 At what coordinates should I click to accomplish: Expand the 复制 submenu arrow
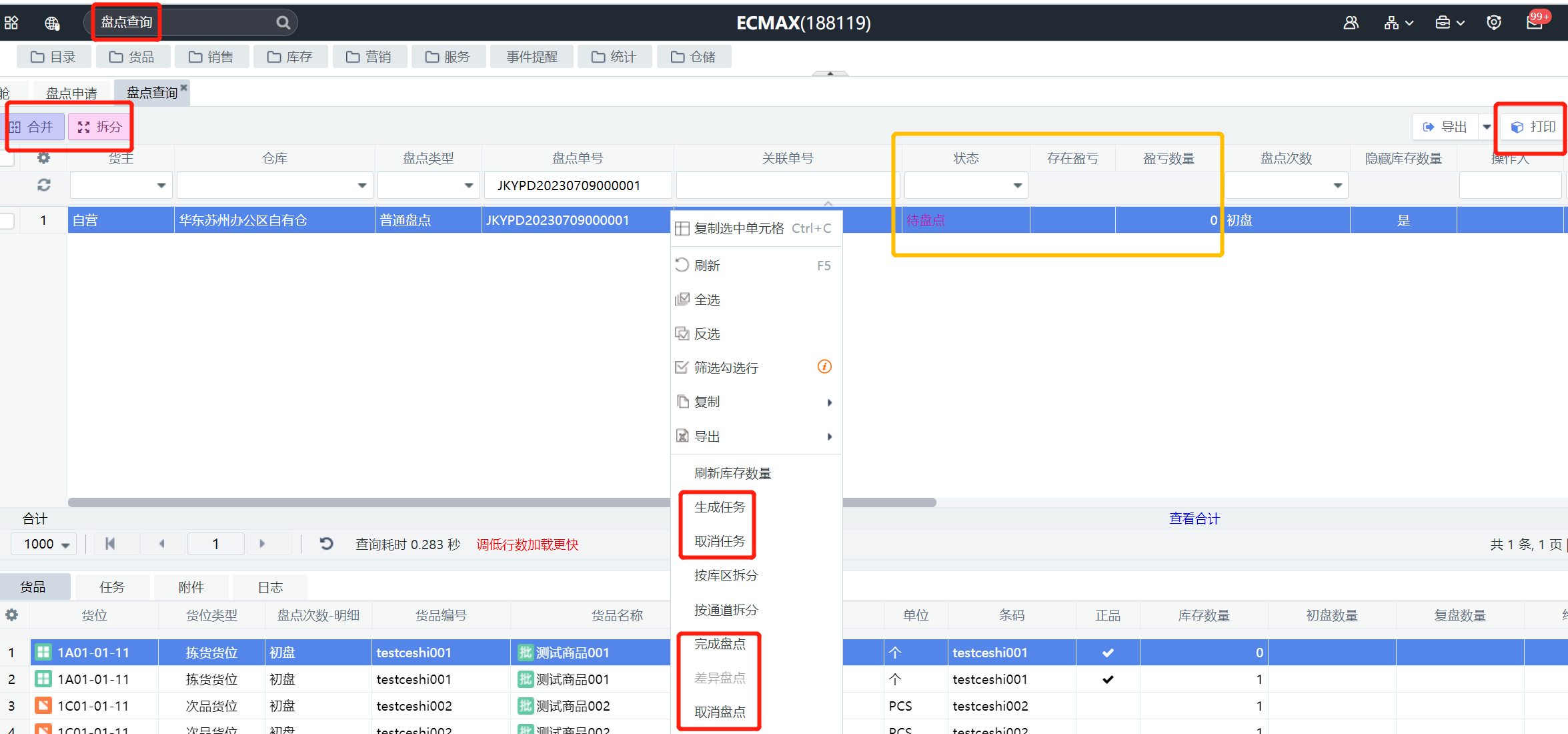tap(829, 402)
